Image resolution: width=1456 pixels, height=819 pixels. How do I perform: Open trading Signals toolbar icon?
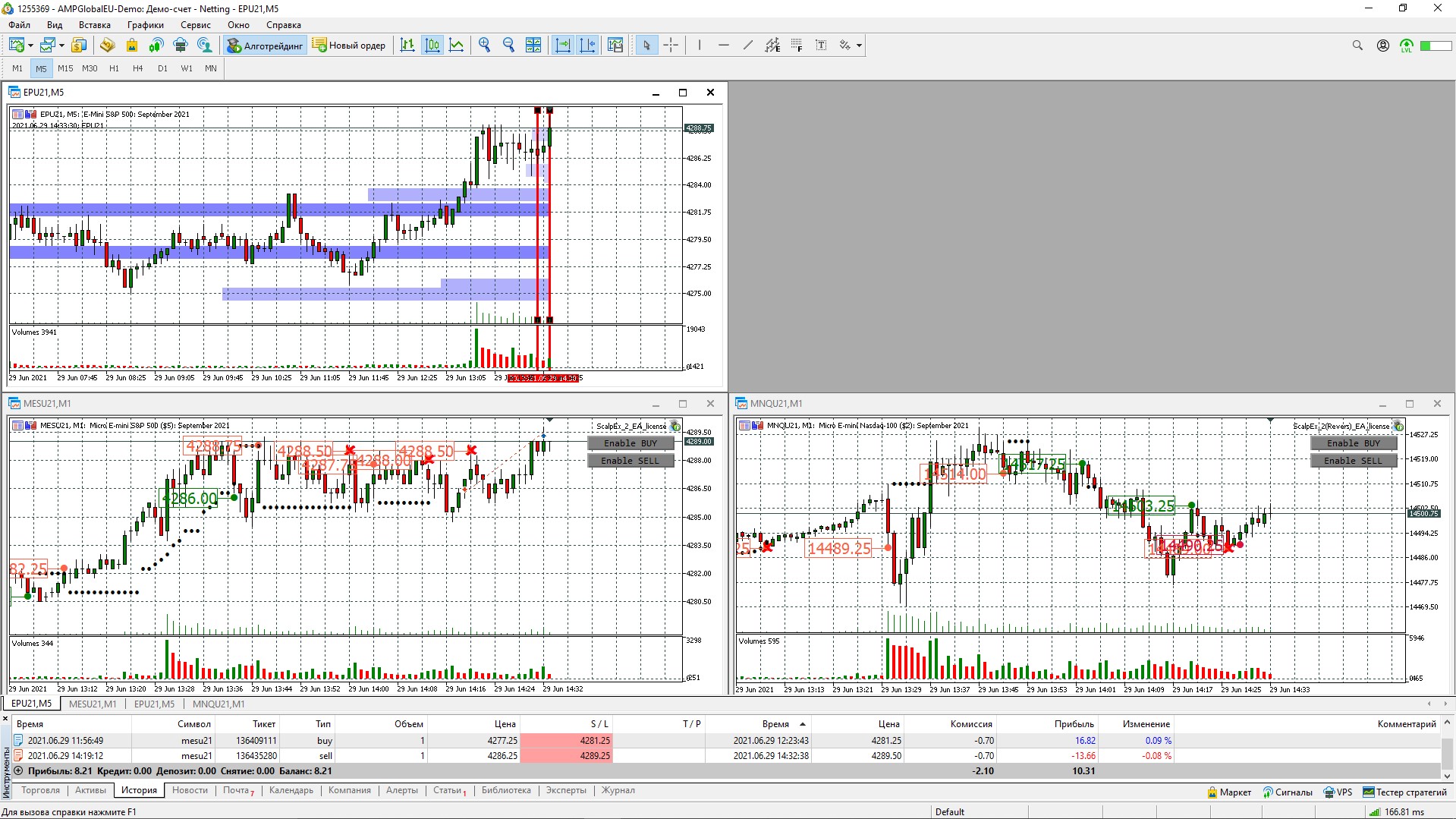(156, 46)
